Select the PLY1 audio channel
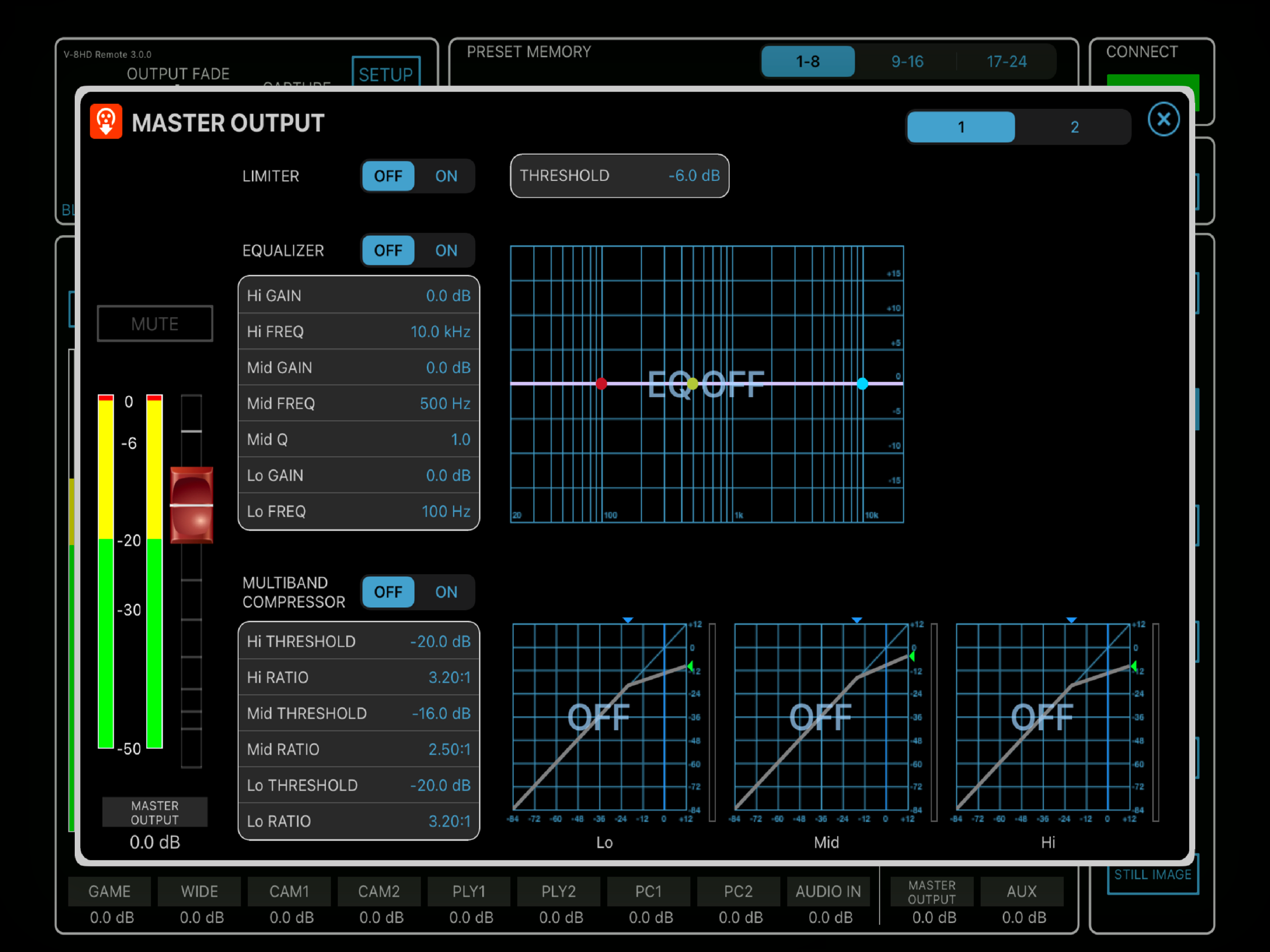Screen dimensions: 1270x952 469,891
